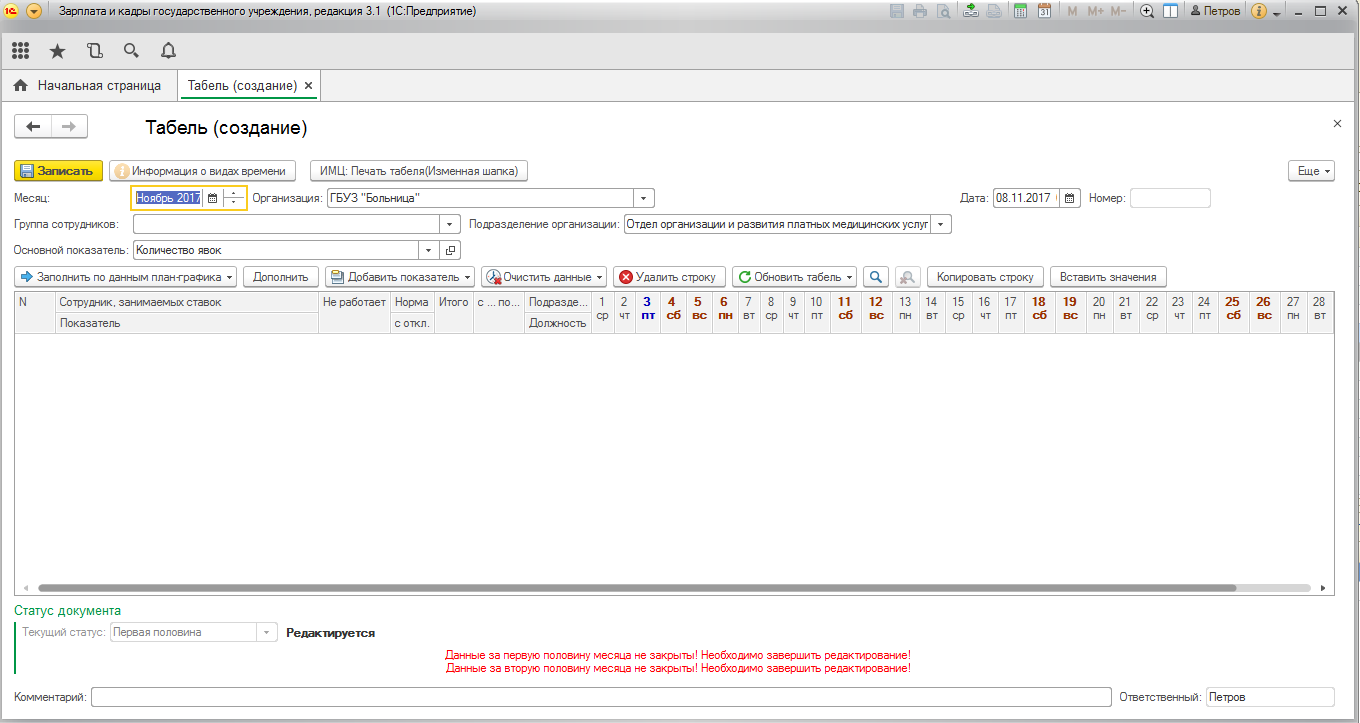Screen dimensions: 1360x723
Task: Open notifications bell icon
Action: (168, 51)
